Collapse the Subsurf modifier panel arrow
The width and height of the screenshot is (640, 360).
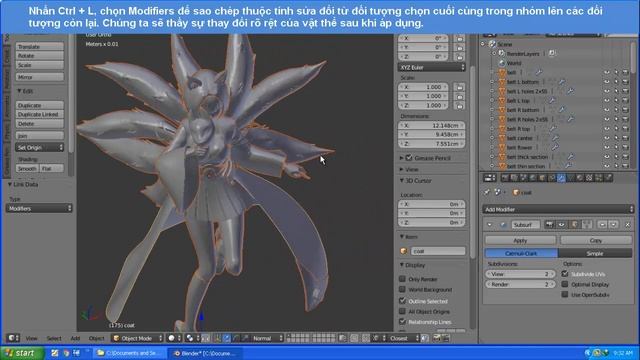[489, 224]
